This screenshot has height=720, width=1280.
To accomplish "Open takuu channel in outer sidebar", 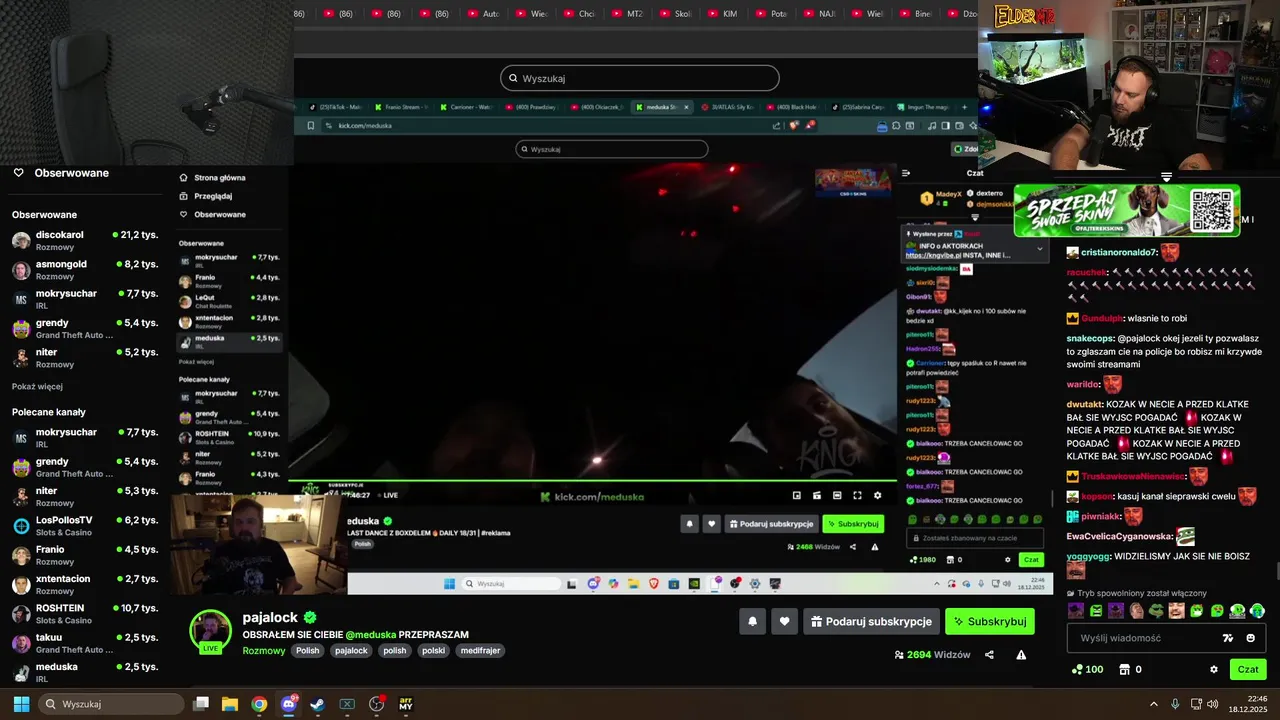I will (x=85, y=643).
